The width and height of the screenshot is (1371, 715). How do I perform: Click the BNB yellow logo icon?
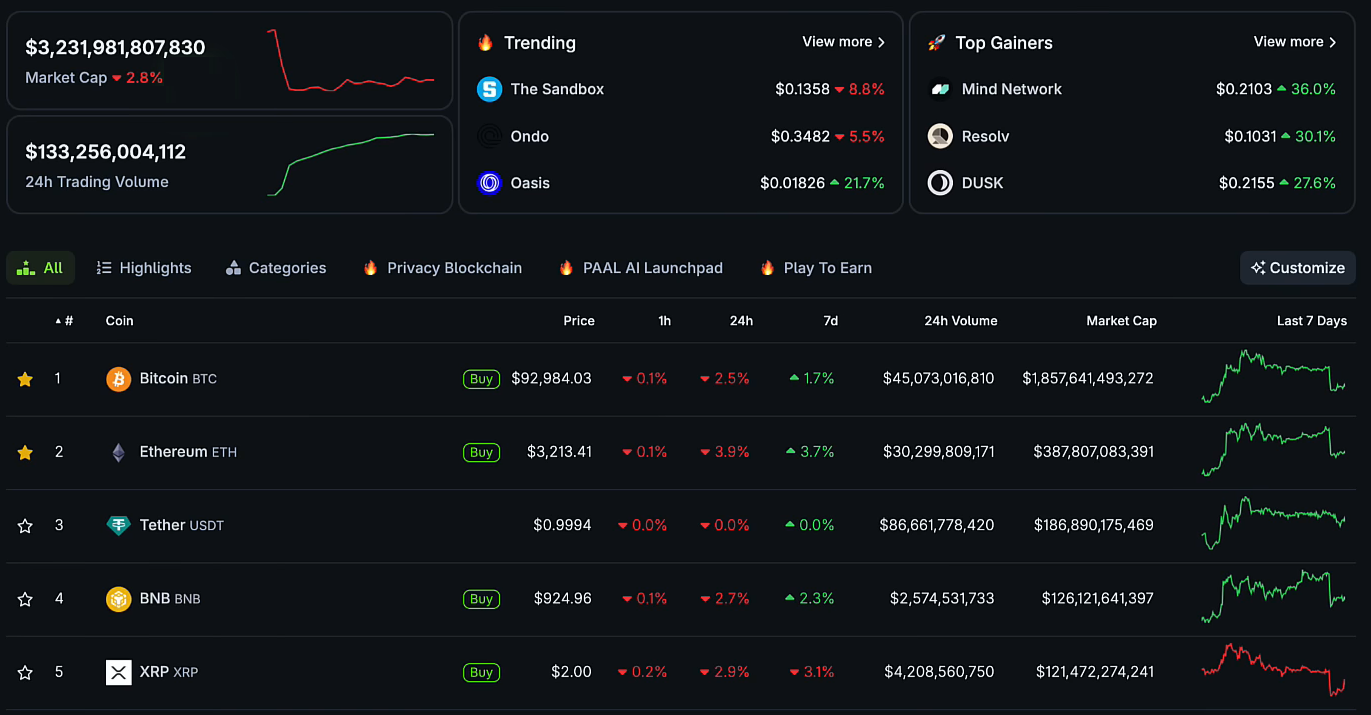tap(118, 599)
